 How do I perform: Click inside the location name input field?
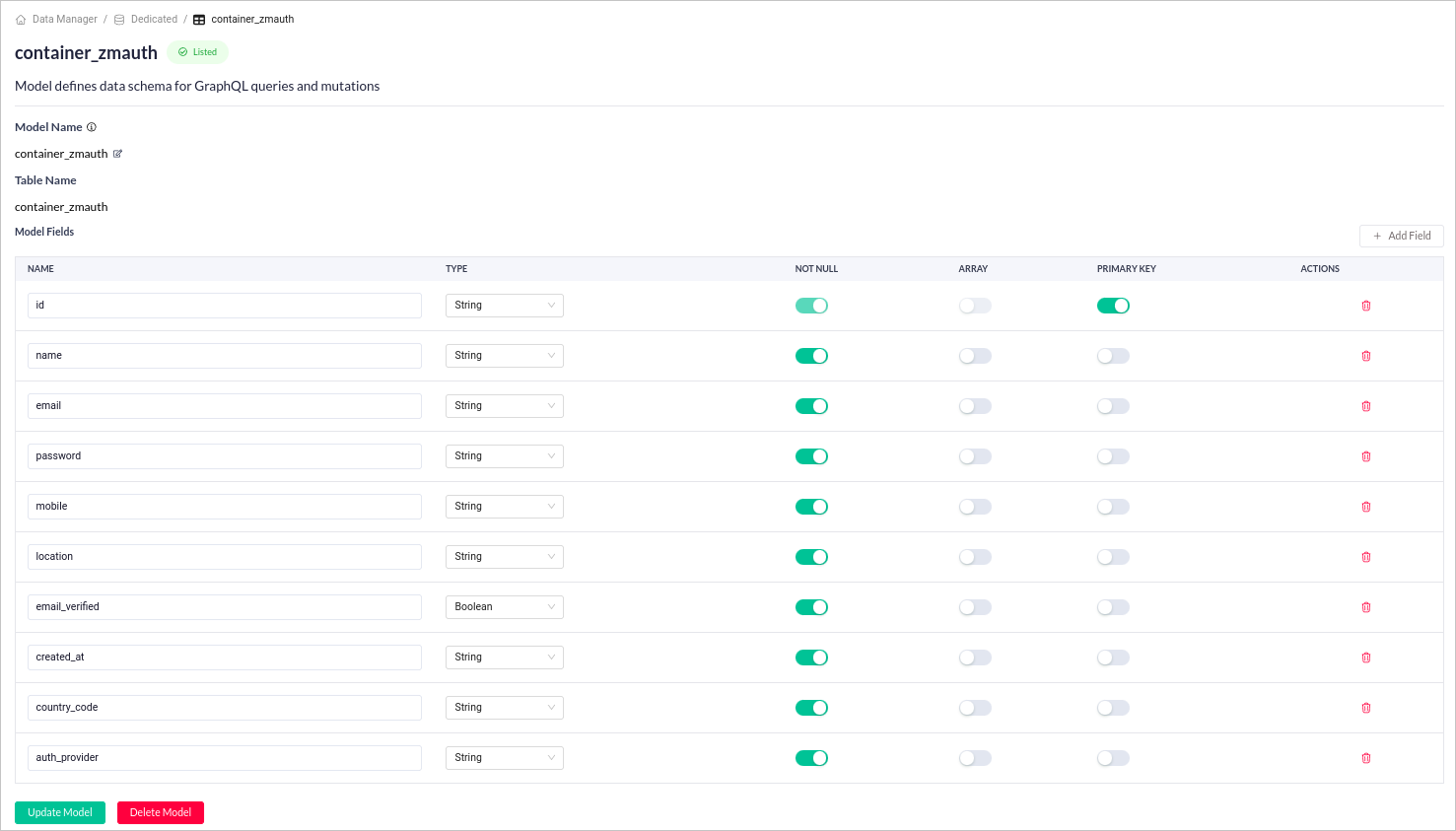coord(224,557)
